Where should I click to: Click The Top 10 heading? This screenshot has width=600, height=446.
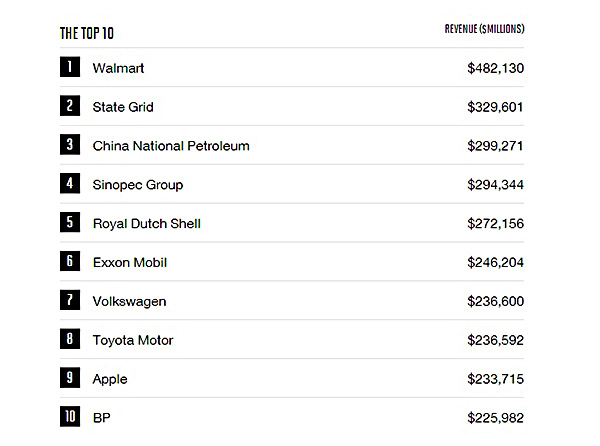click(x=87, y=33)
